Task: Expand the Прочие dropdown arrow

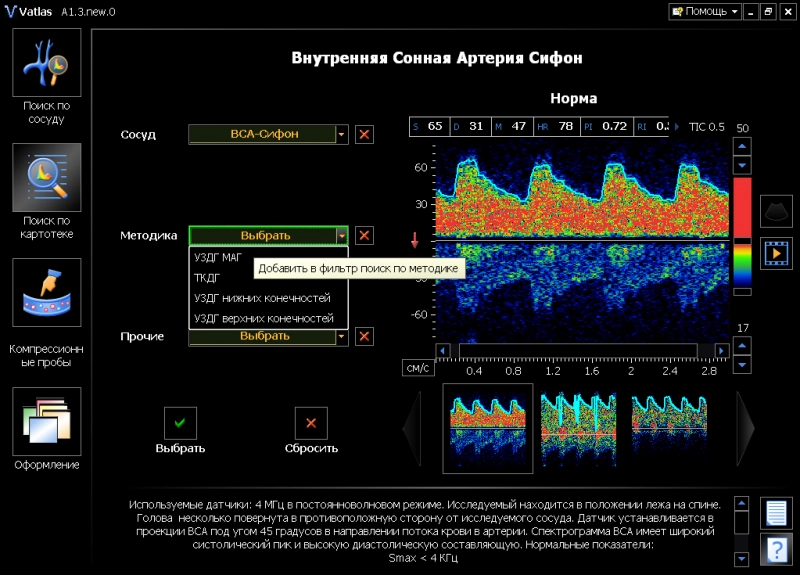Action: (x=341, y=337)
